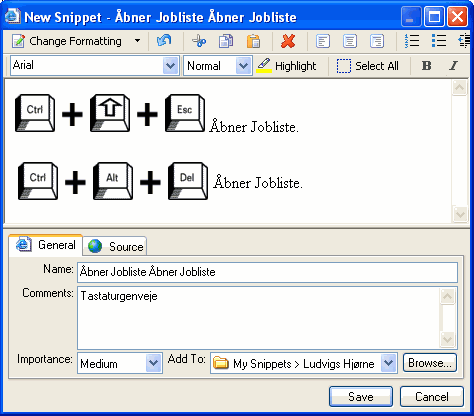Image resolution: width=474 pixels, height=416 pixels.
Task: Click the Browse... button
Action: 430,363
